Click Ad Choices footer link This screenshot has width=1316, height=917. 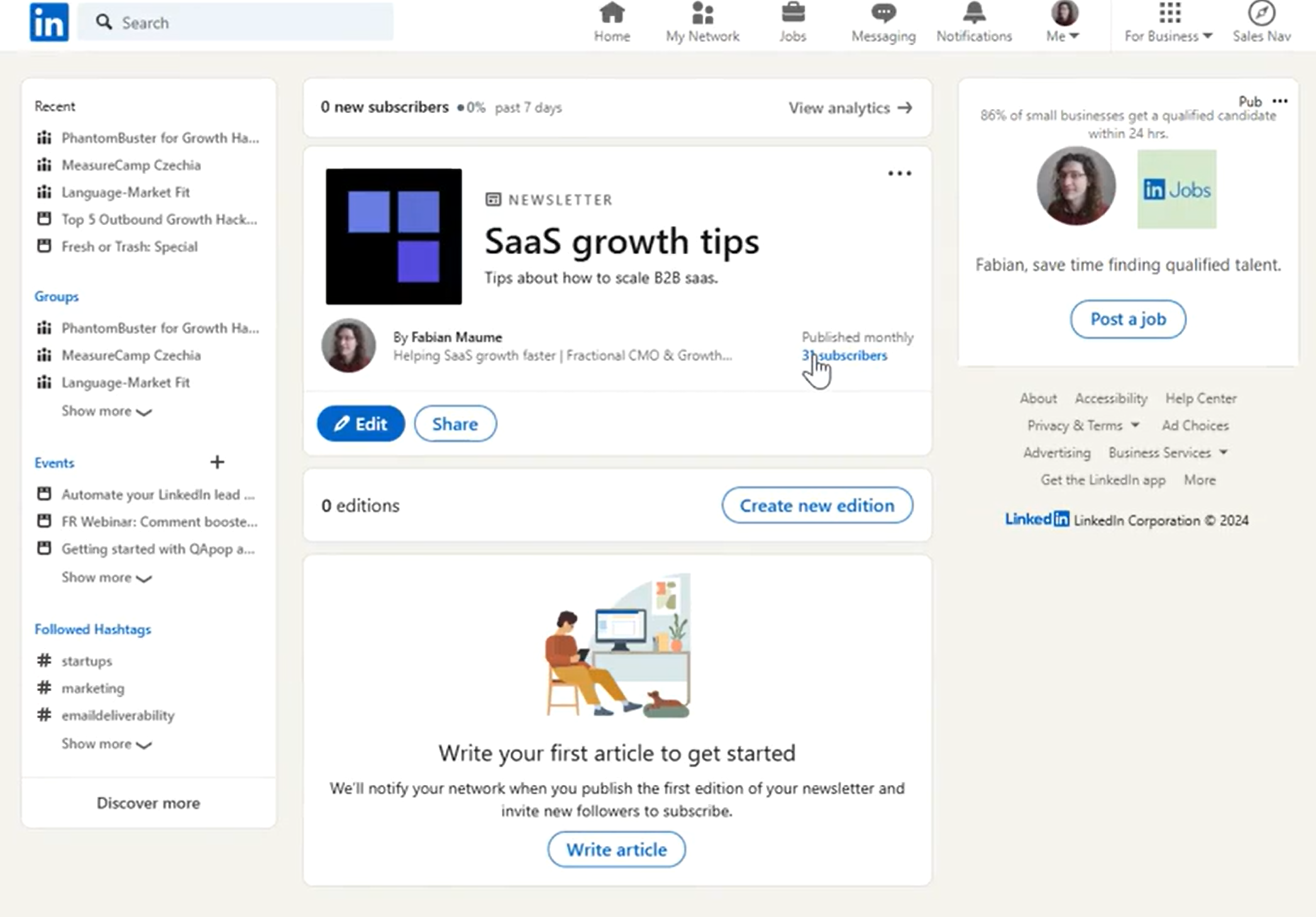point(1195,425)
